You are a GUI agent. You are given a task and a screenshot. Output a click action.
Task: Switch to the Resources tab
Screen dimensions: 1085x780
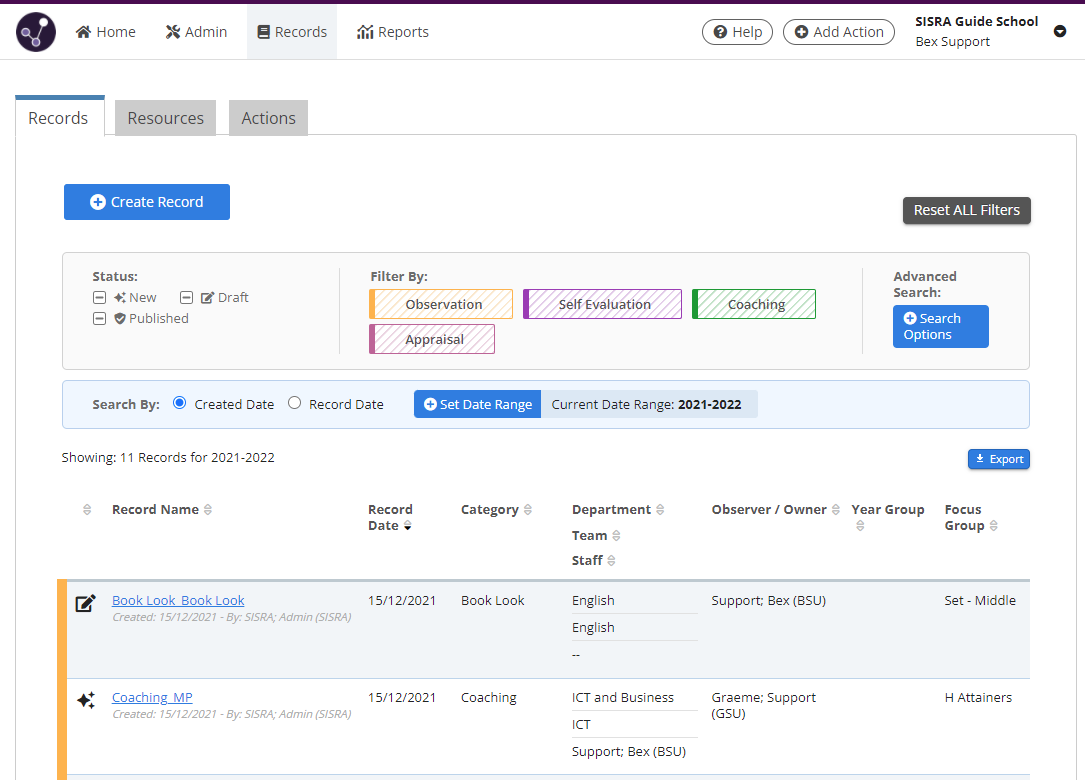[x=165, y=117]
